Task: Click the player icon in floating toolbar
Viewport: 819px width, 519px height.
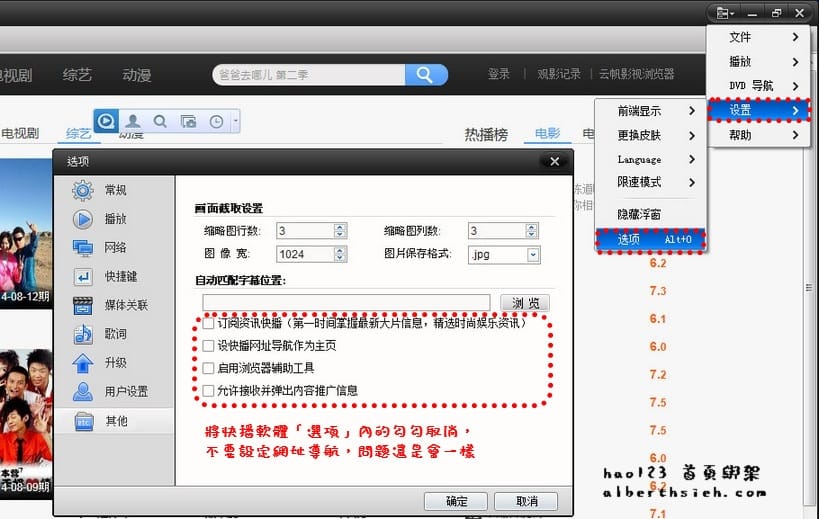Action: tap(106, 121)
